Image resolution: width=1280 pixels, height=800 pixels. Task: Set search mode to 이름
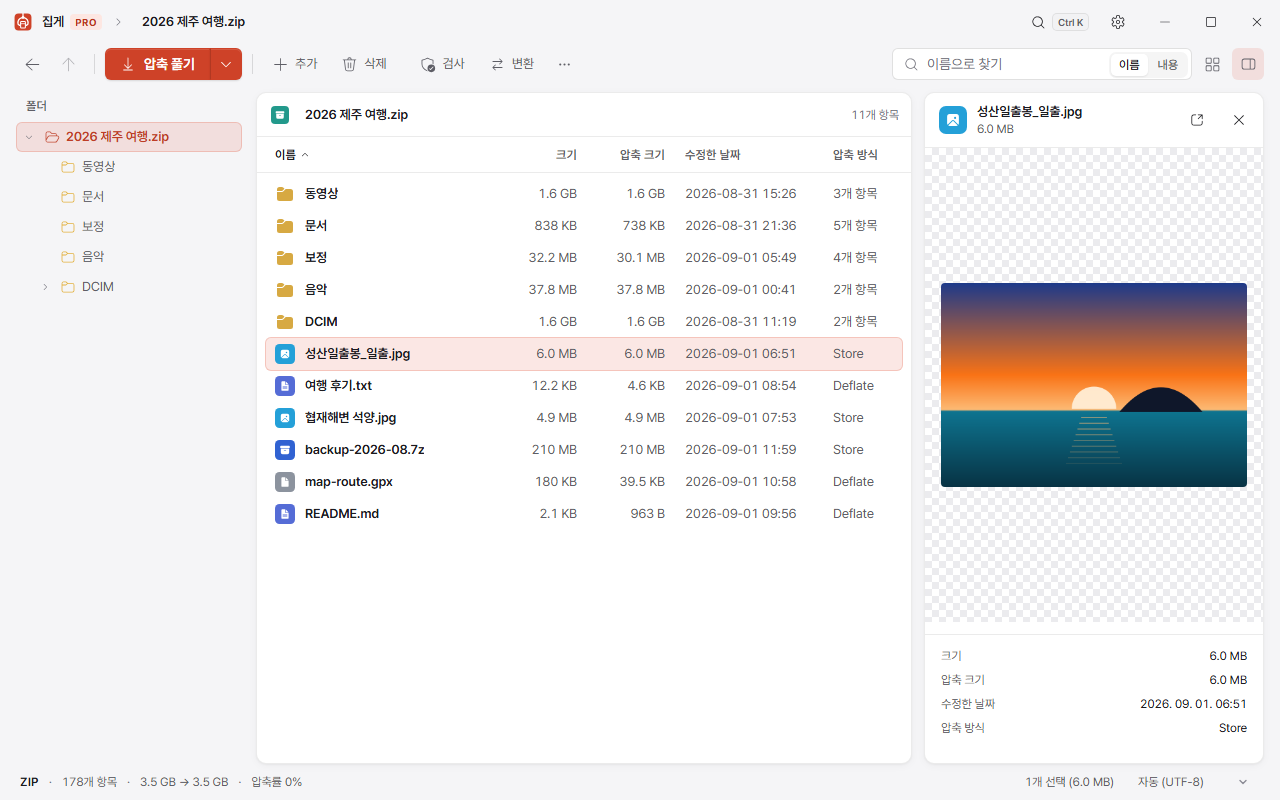click(x=1129, y=64)
